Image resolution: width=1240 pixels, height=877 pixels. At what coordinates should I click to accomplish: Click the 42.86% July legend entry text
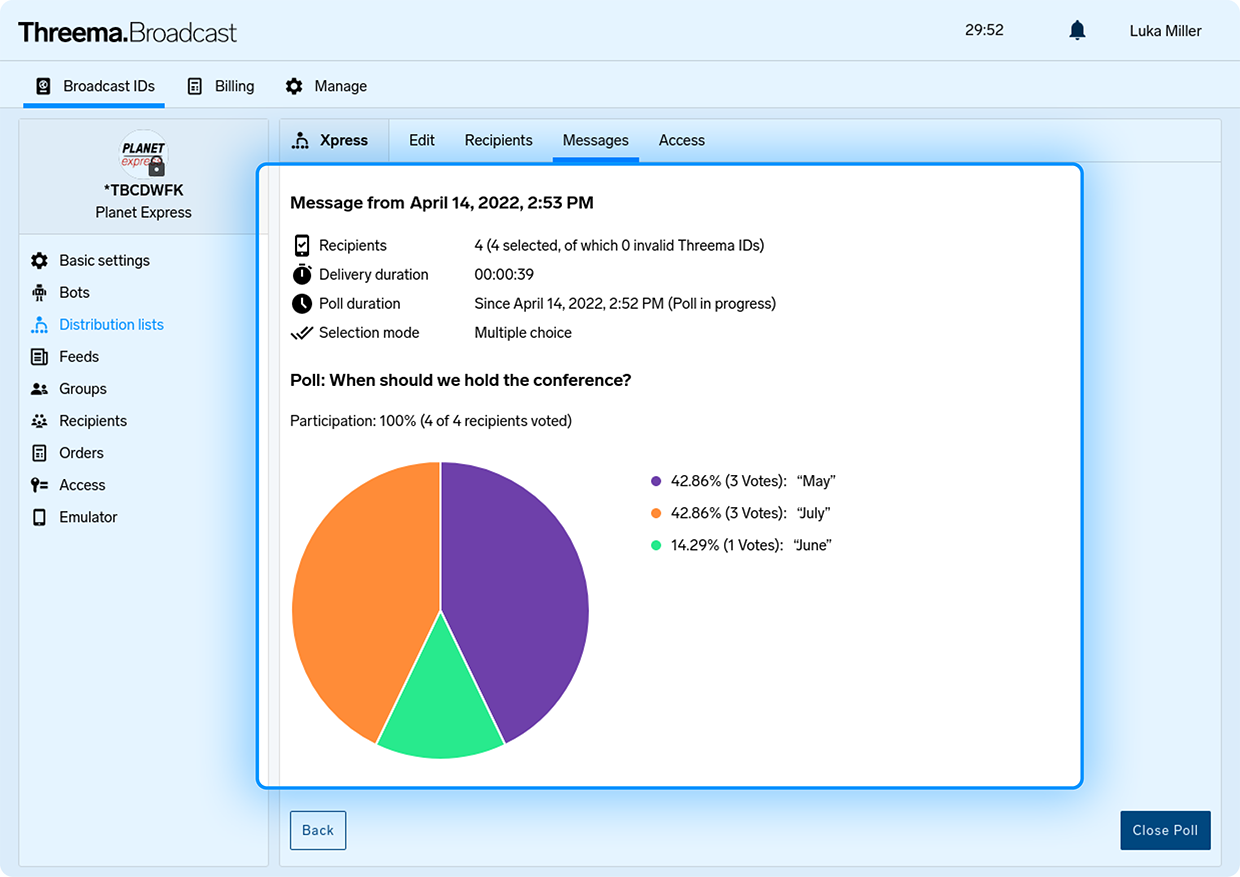point(751,513)
